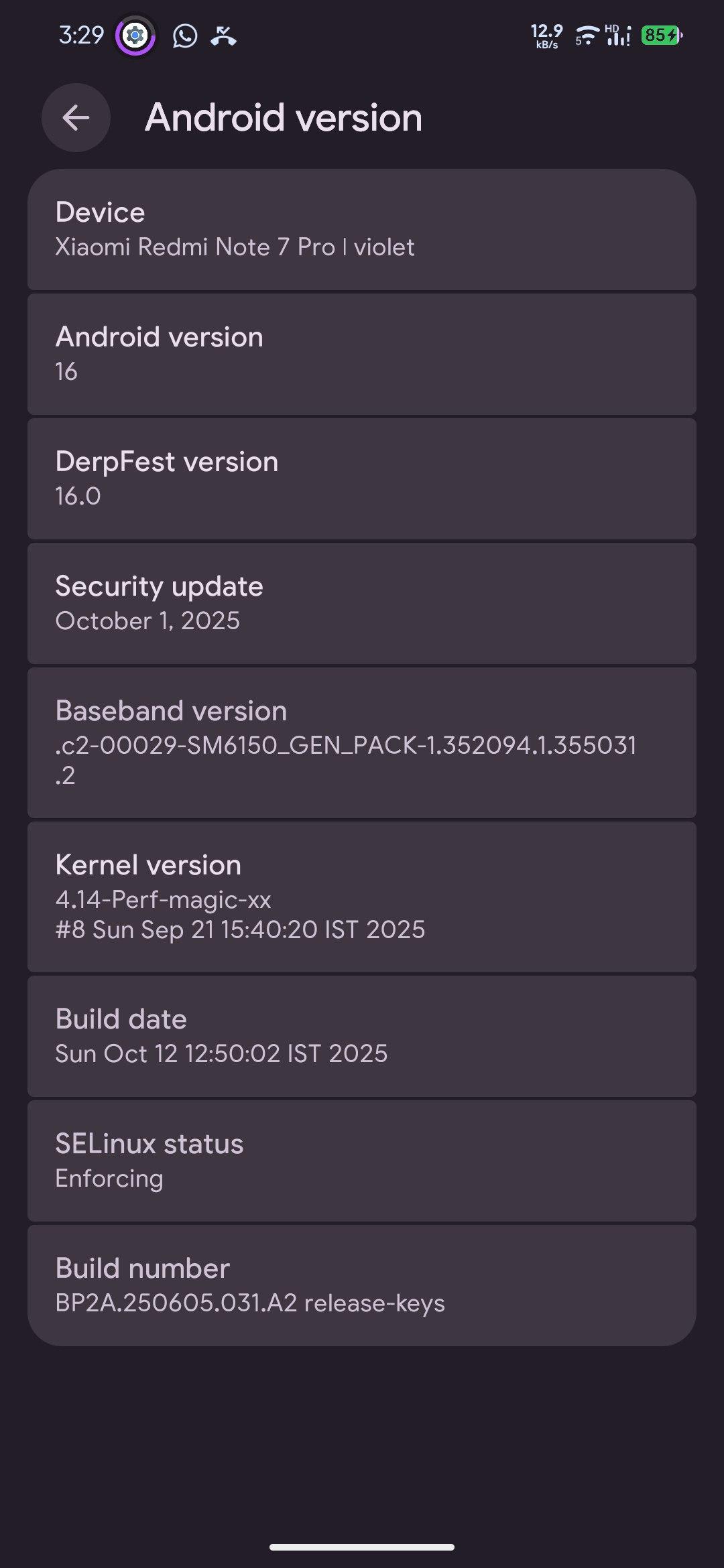Tap the Build number entry

tap(362, 1285)
